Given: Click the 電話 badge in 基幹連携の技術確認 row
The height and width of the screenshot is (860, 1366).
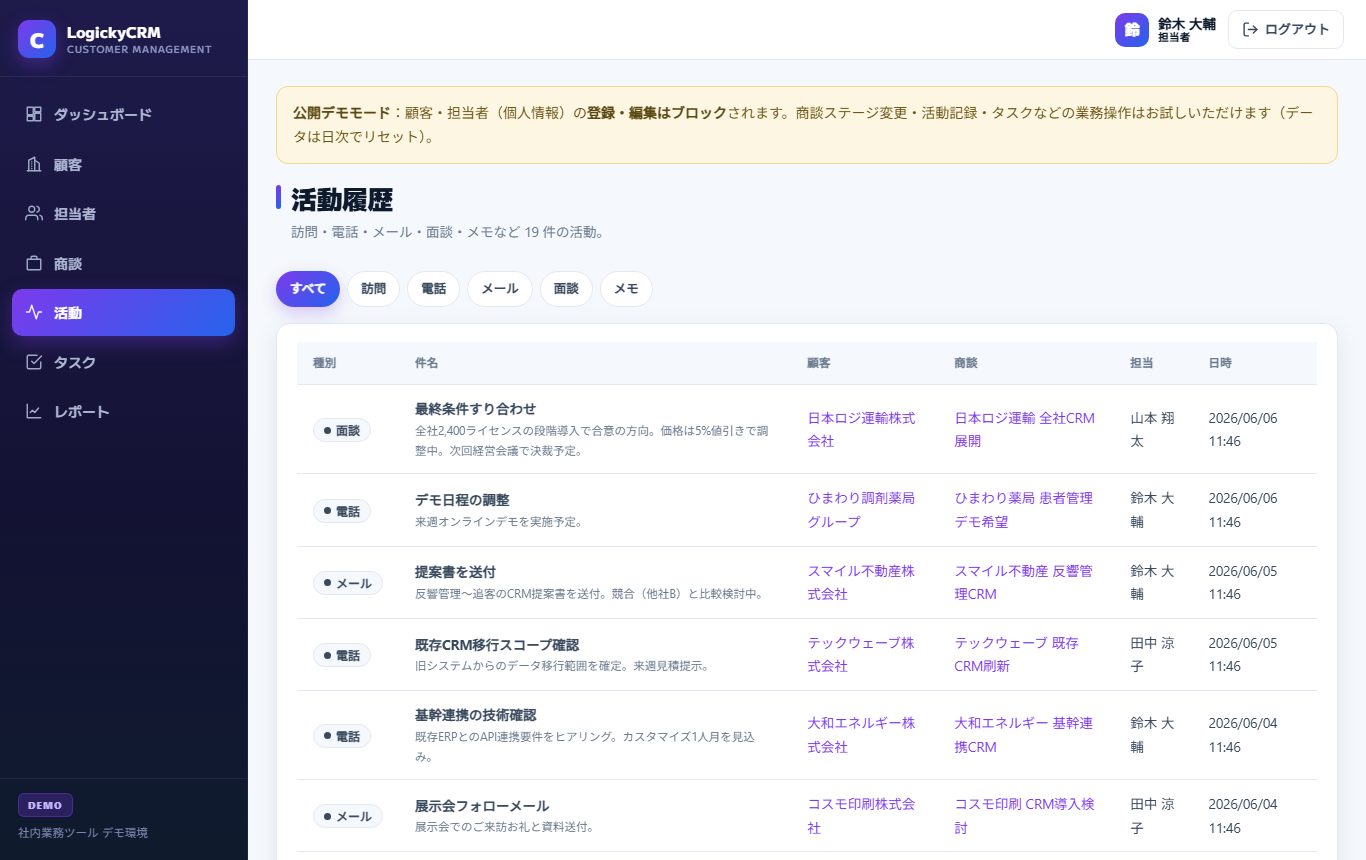Looking at the screenshot, I should [342, 736].
